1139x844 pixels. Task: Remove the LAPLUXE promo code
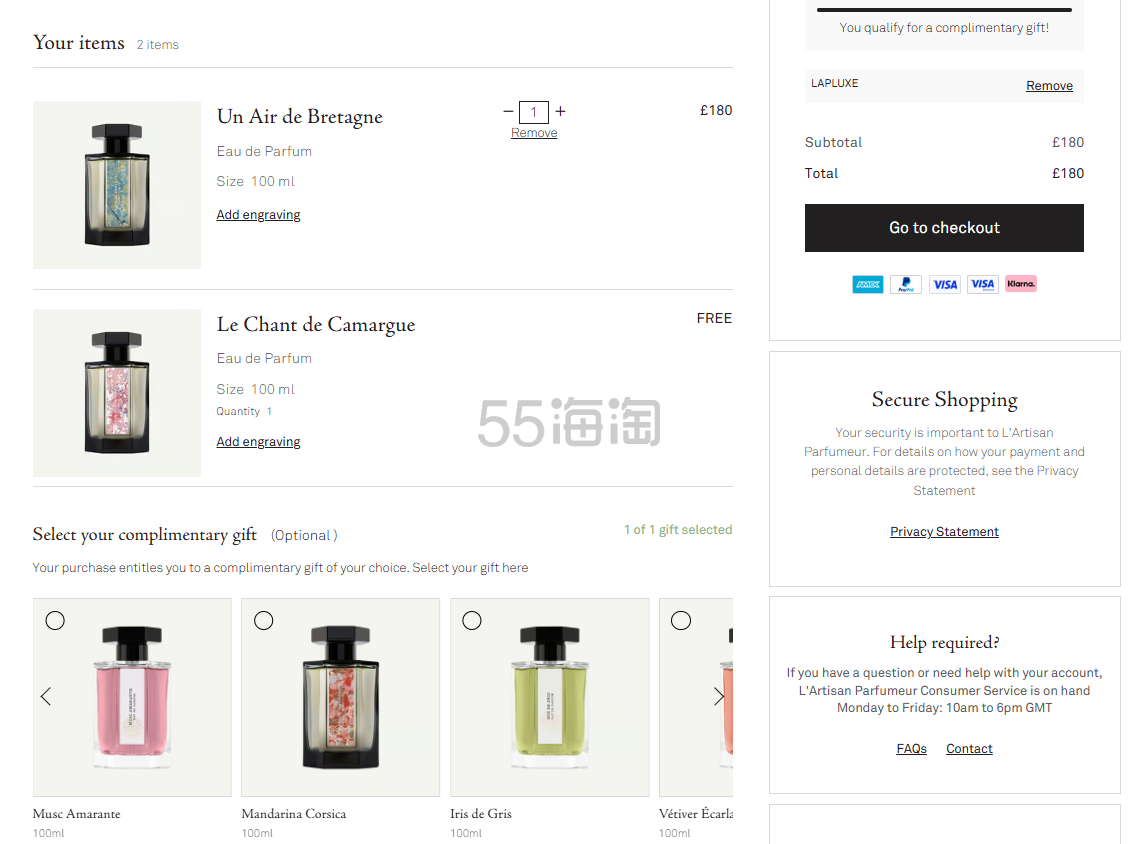[x=1049, y=86]
